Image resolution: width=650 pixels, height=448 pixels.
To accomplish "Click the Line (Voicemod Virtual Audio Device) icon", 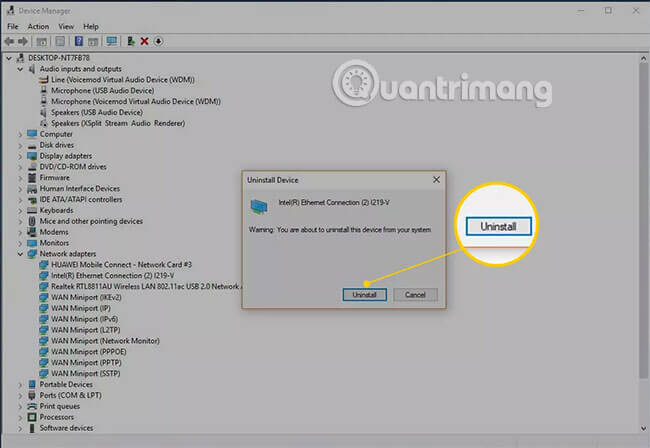I will (44, 80).
